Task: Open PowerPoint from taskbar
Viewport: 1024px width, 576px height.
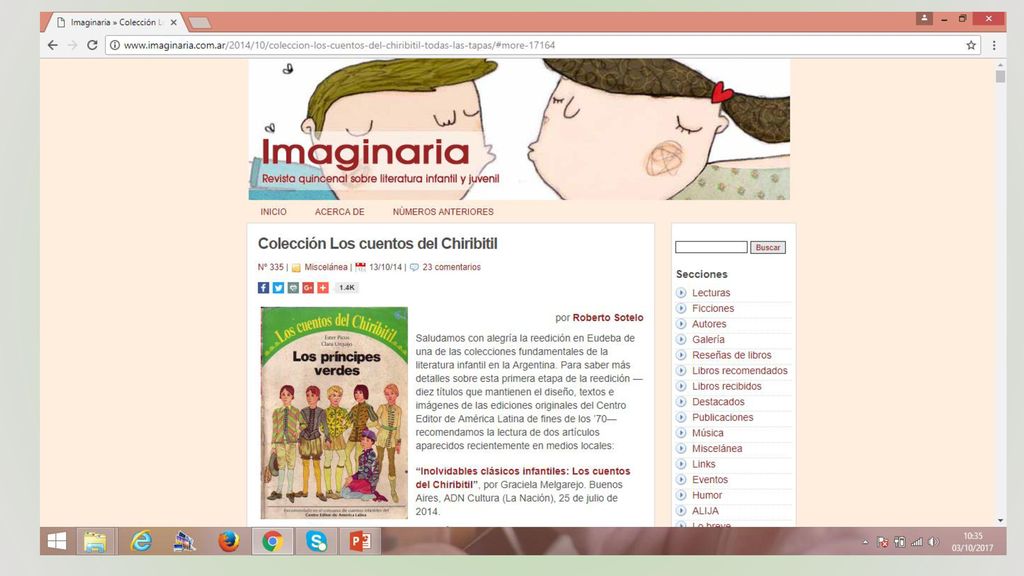Action: tap(360, 541)
